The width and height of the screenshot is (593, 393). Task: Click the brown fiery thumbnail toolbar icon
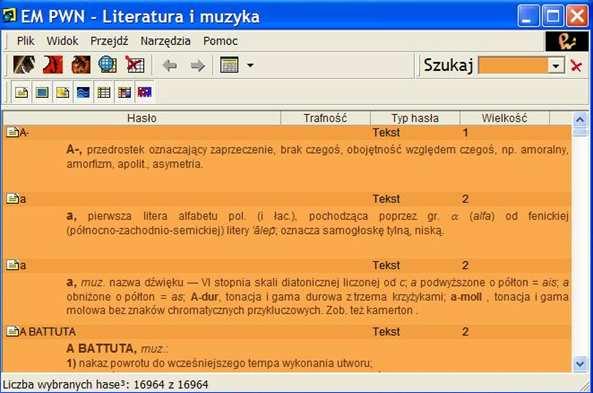(x=81, y=65)
